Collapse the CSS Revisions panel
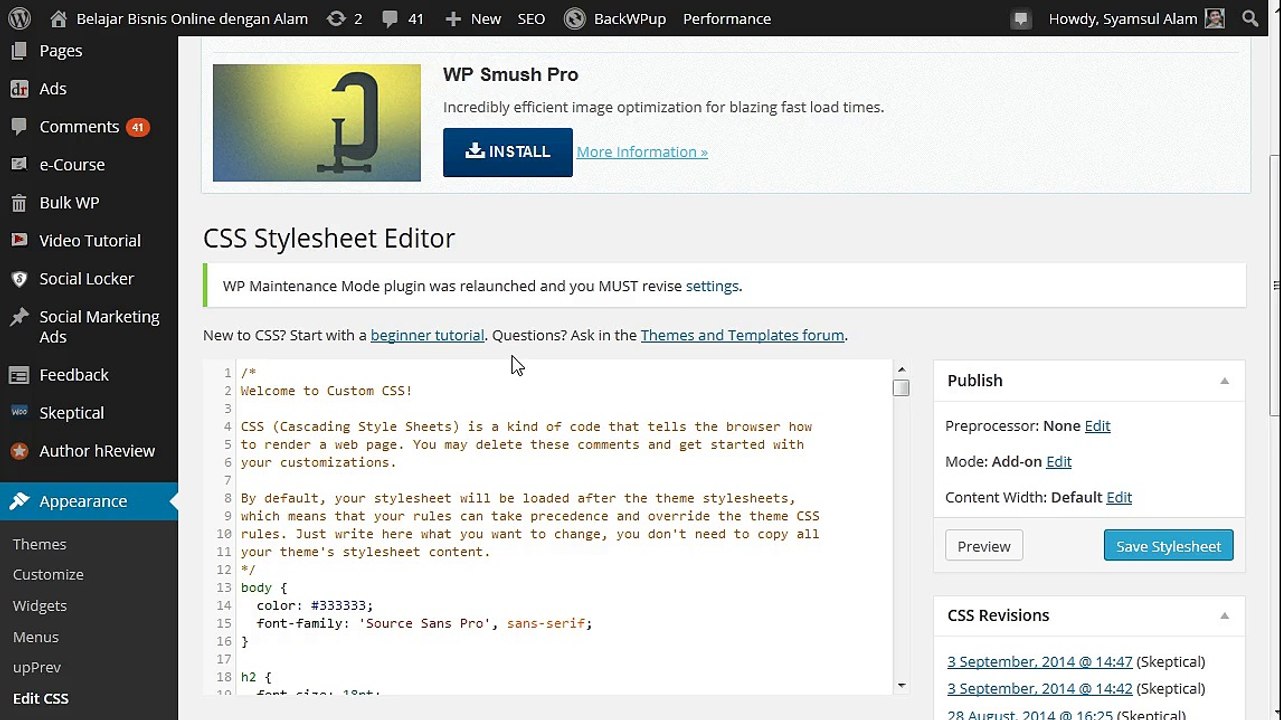This screenshot has height=720, width=1281. point(1224,616)
